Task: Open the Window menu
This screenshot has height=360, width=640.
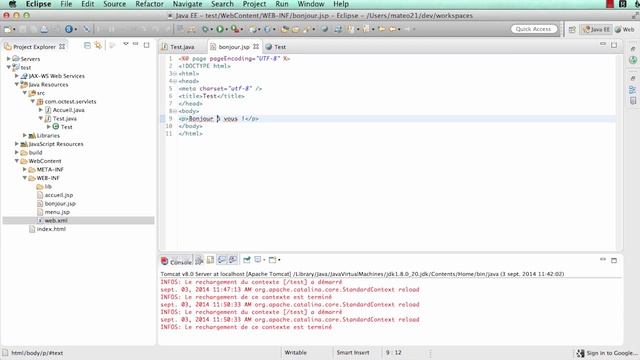Action: (311, 4)
